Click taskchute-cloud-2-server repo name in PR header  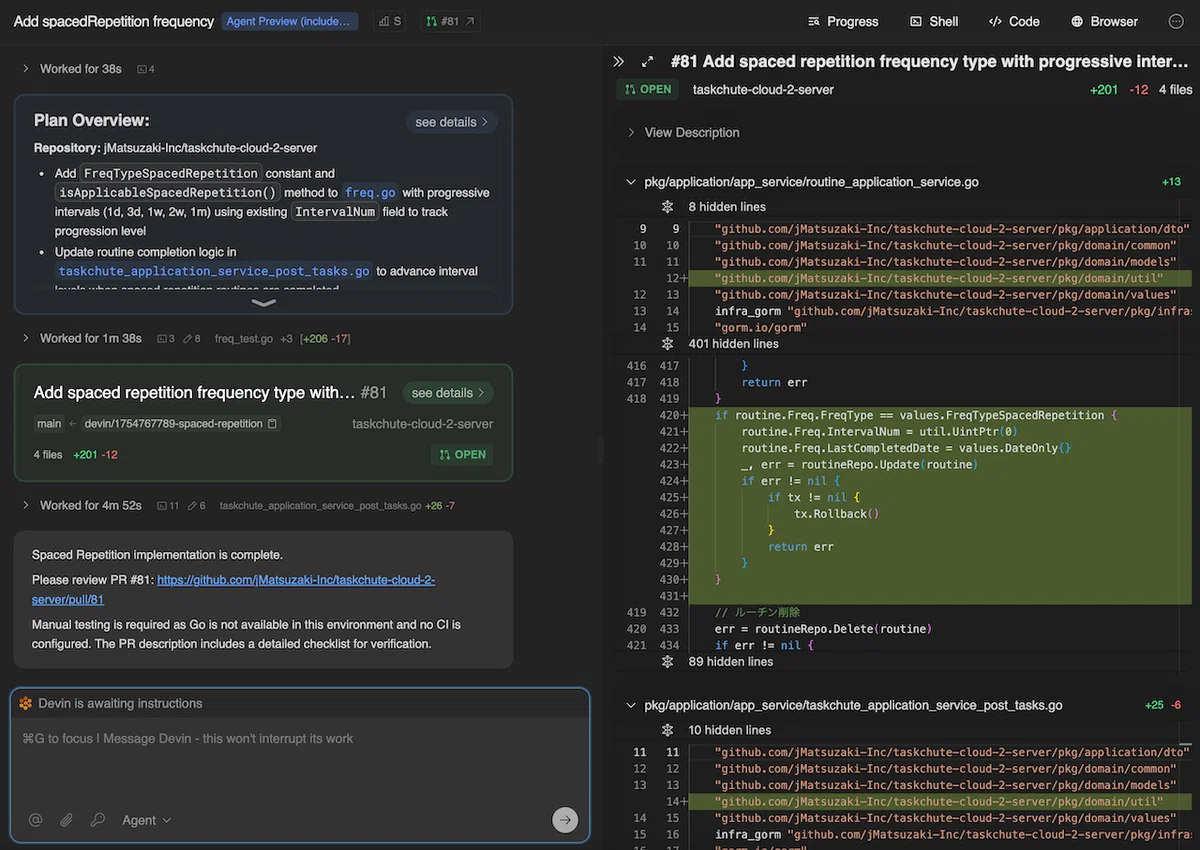[763, 90]
